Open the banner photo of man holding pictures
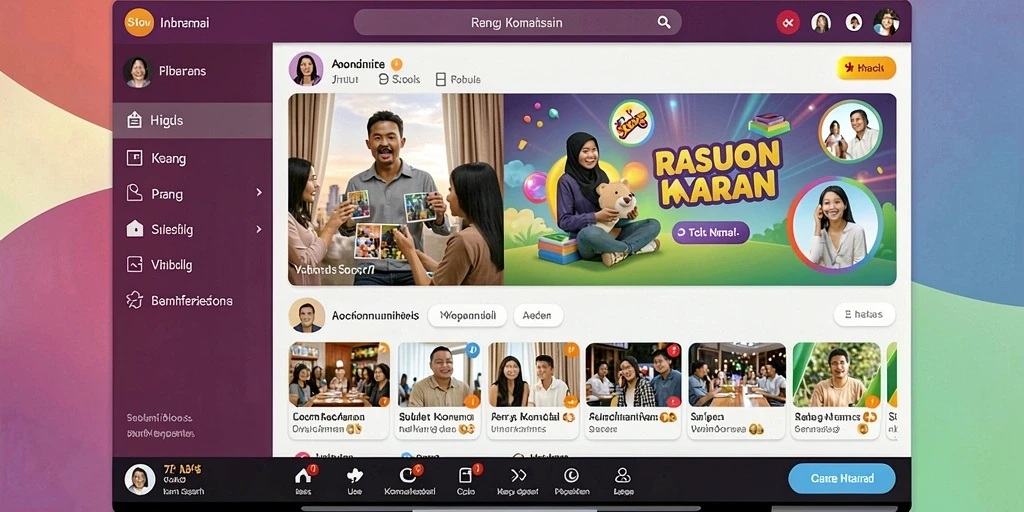This screenshot has width=1024, height=512. coord(396,189)
